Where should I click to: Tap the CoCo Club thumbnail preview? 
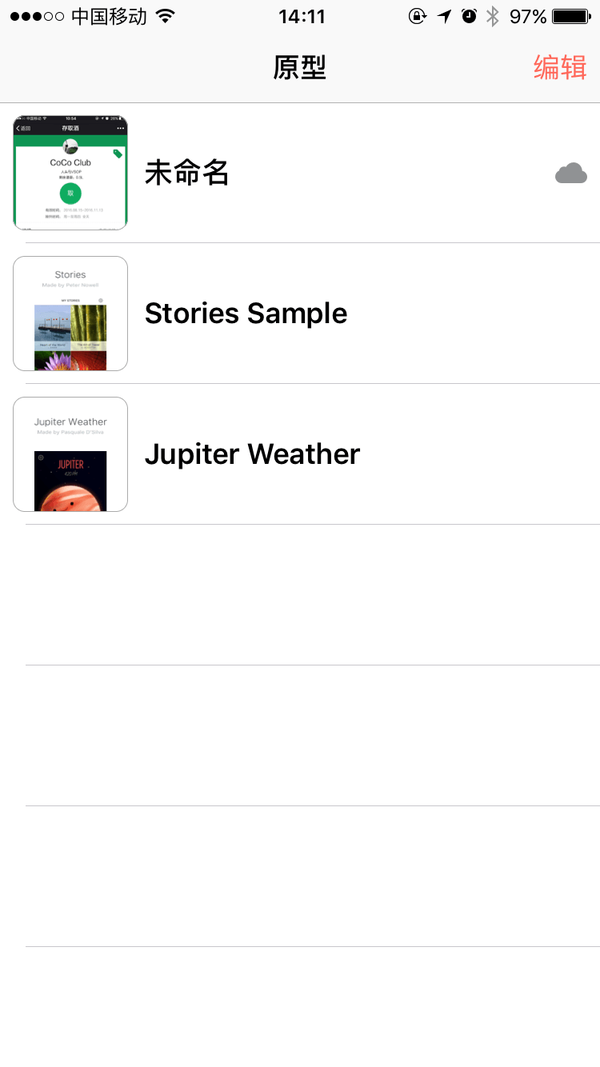click(70, 173)
